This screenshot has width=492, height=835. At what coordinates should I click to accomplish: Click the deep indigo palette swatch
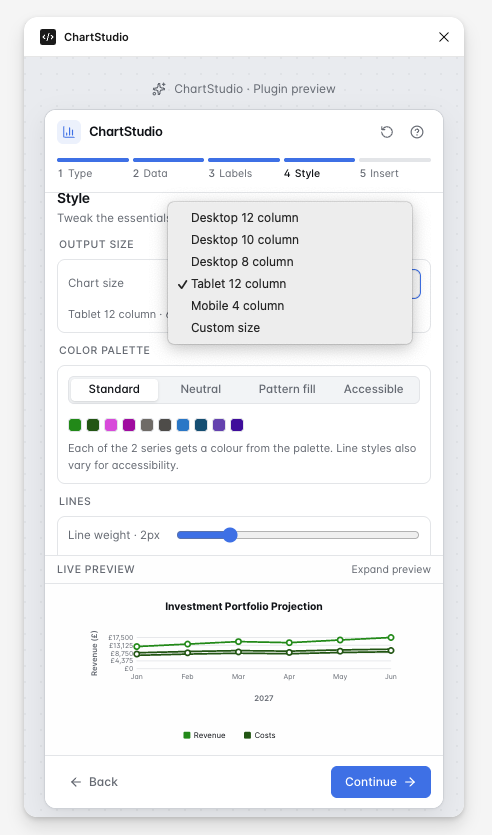(x=237, y=425)
